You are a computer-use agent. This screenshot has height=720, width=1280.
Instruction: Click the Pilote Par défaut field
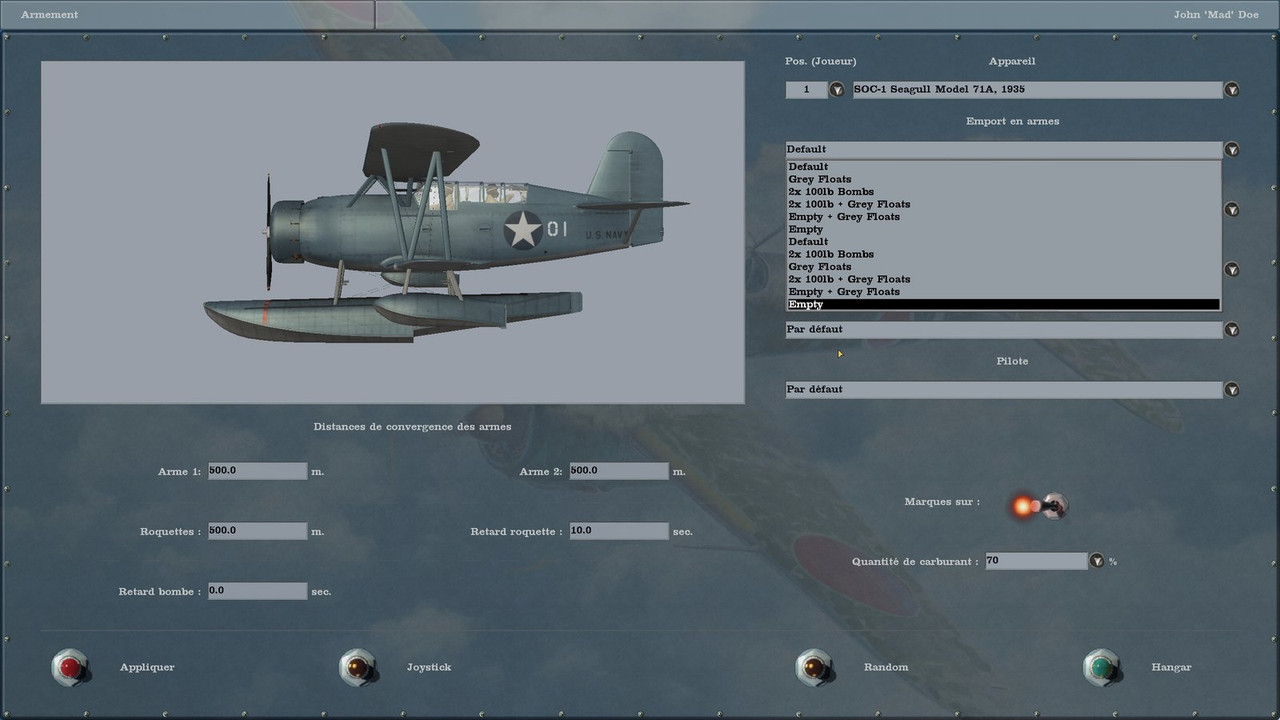point(1004,390)
